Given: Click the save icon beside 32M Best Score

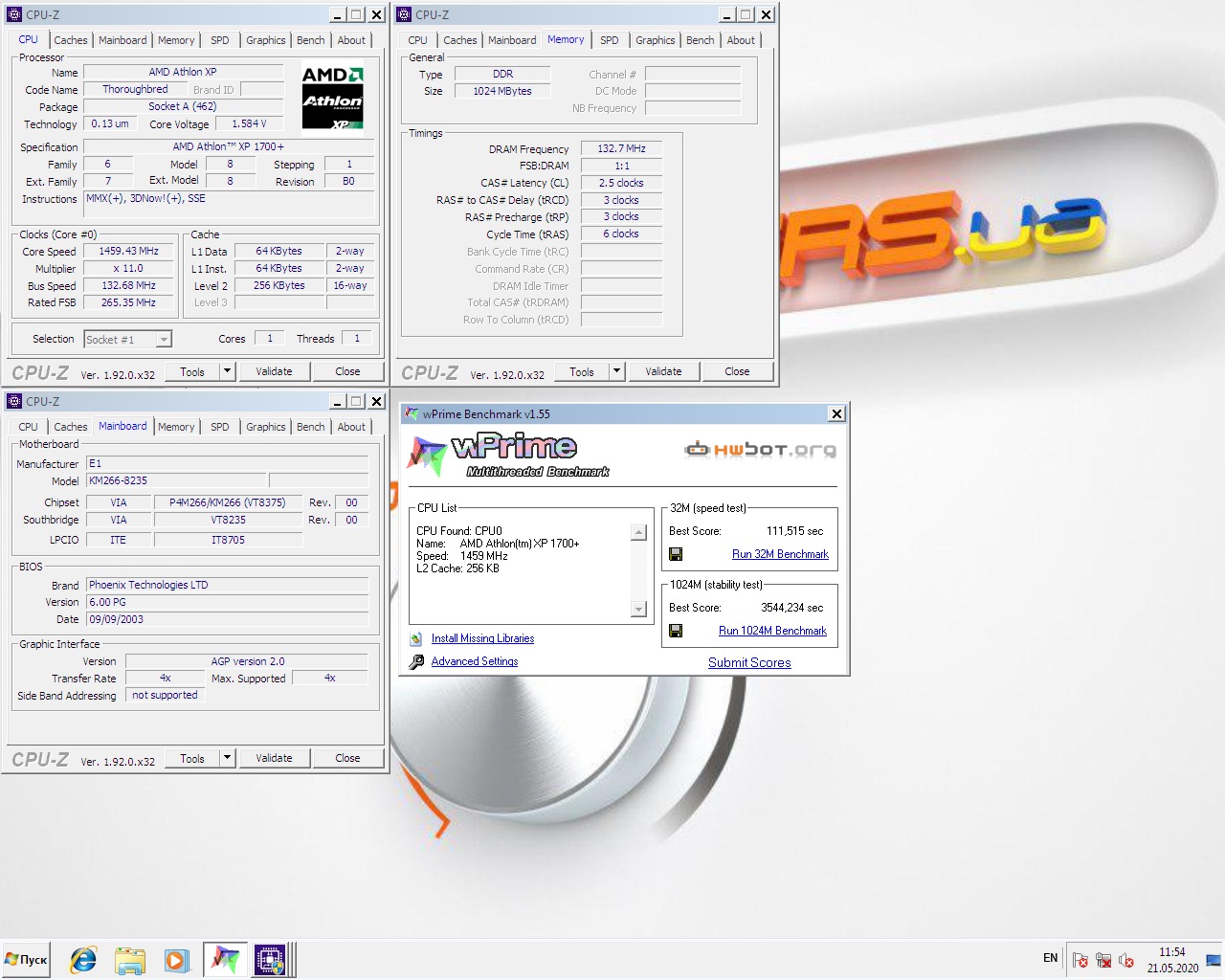Looking at the screenshot, I should coord(676,554).
